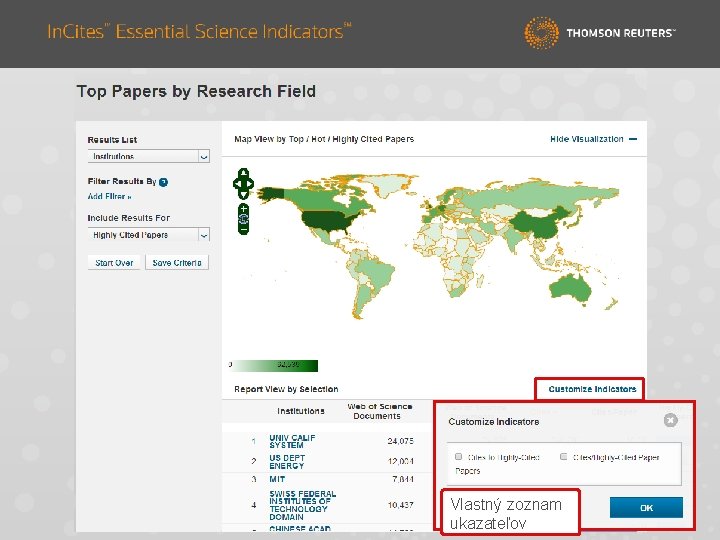Viewport: 720px width, 540px height.
Task: Open the Include Results For dropdown
Action: [x=148, y=235]
